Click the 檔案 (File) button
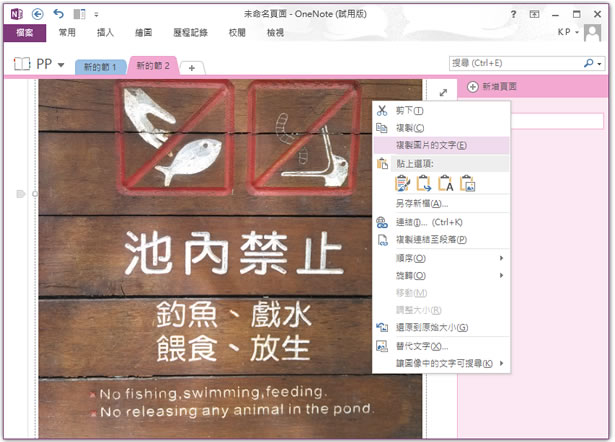Viewport: 615px width, 442px height. (23, 32)
